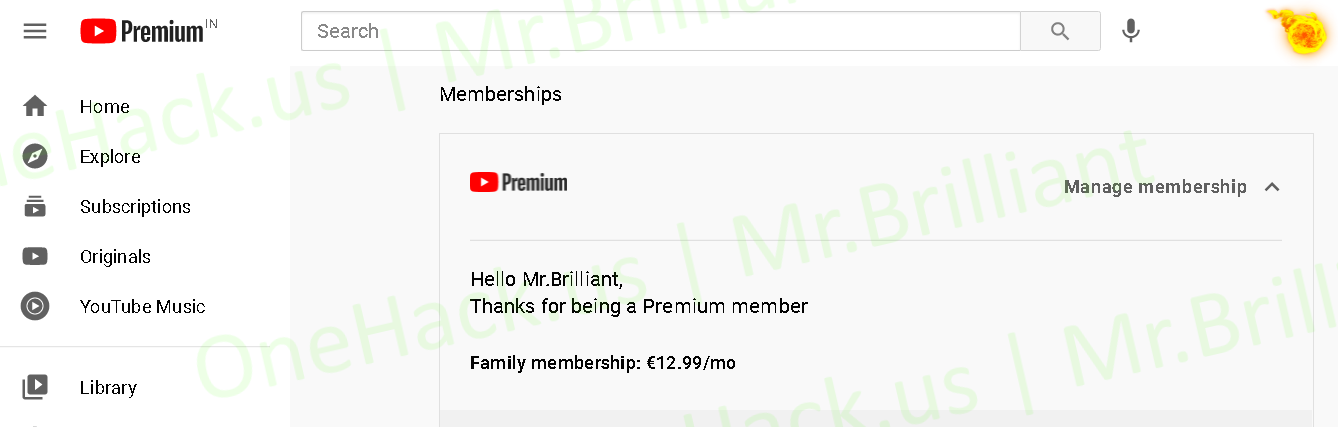The image size is (1338, 427).
Task: Start voice search with microphone icon
Action: click(1131, 31)
